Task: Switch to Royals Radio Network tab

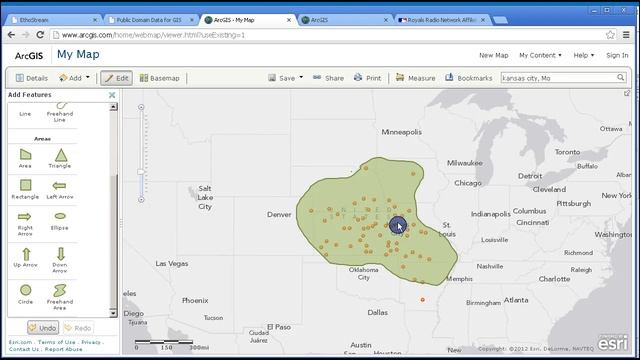Action: pyautogui.click(x=441, y=20)
